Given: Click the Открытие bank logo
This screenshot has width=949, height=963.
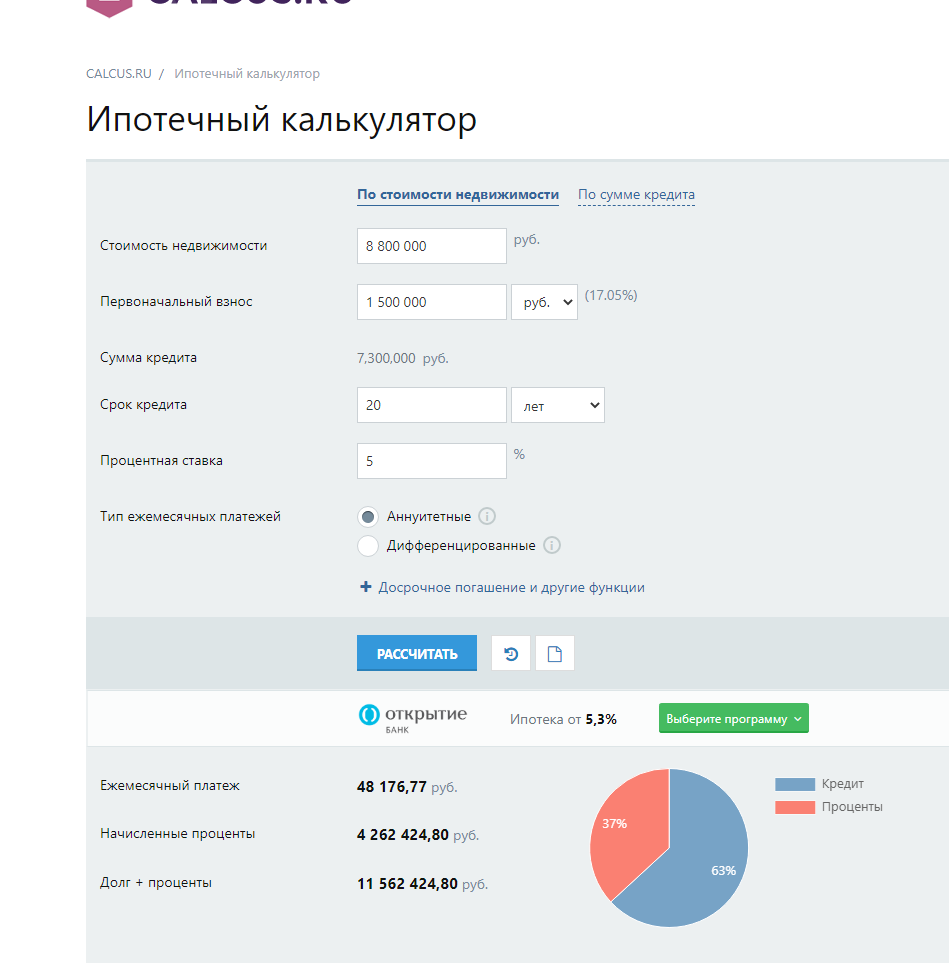Looking at the screenshot, I should 413,718.
